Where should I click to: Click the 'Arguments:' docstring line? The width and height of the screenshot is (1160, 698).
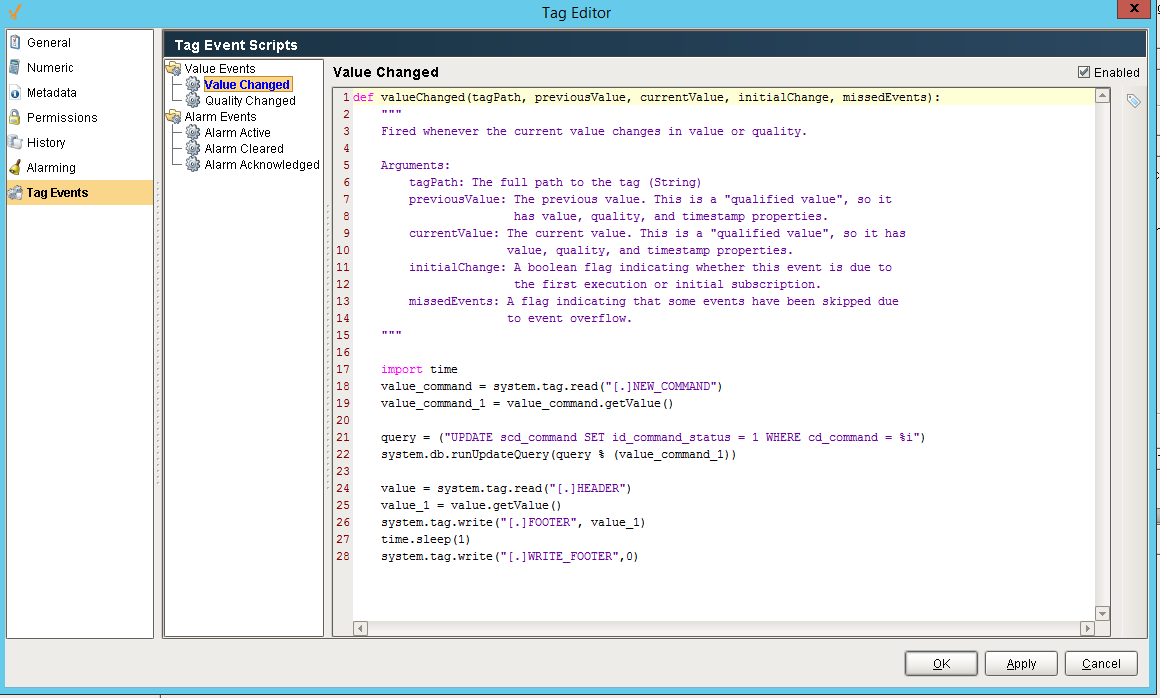(415, 165)
